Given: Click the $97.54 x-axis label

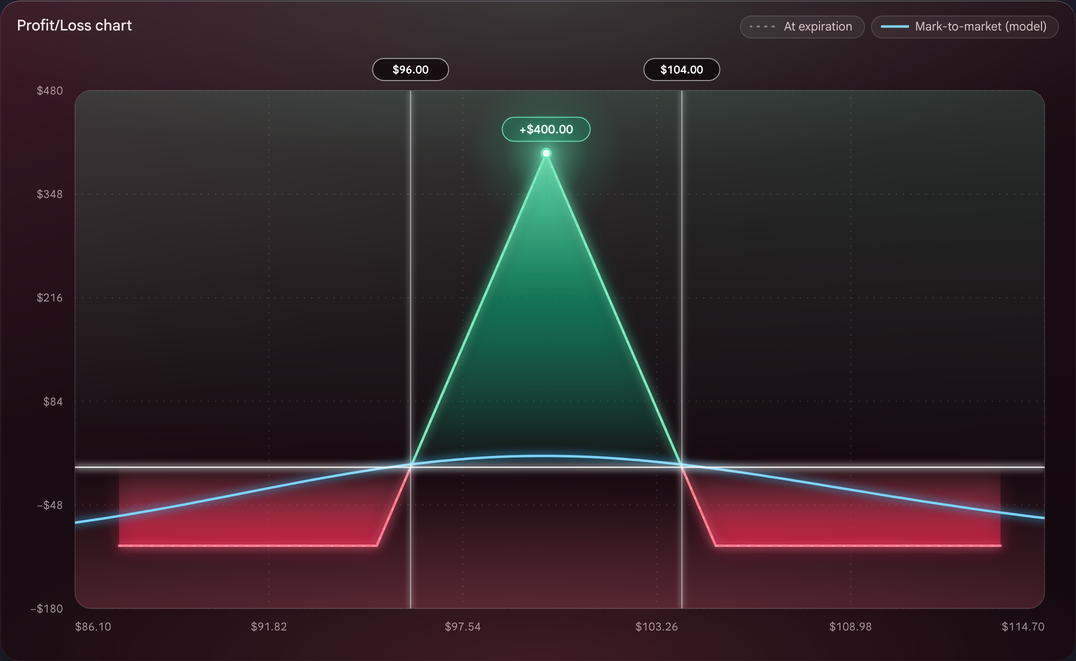Looking at the screenshot, I should pos(463,627).
